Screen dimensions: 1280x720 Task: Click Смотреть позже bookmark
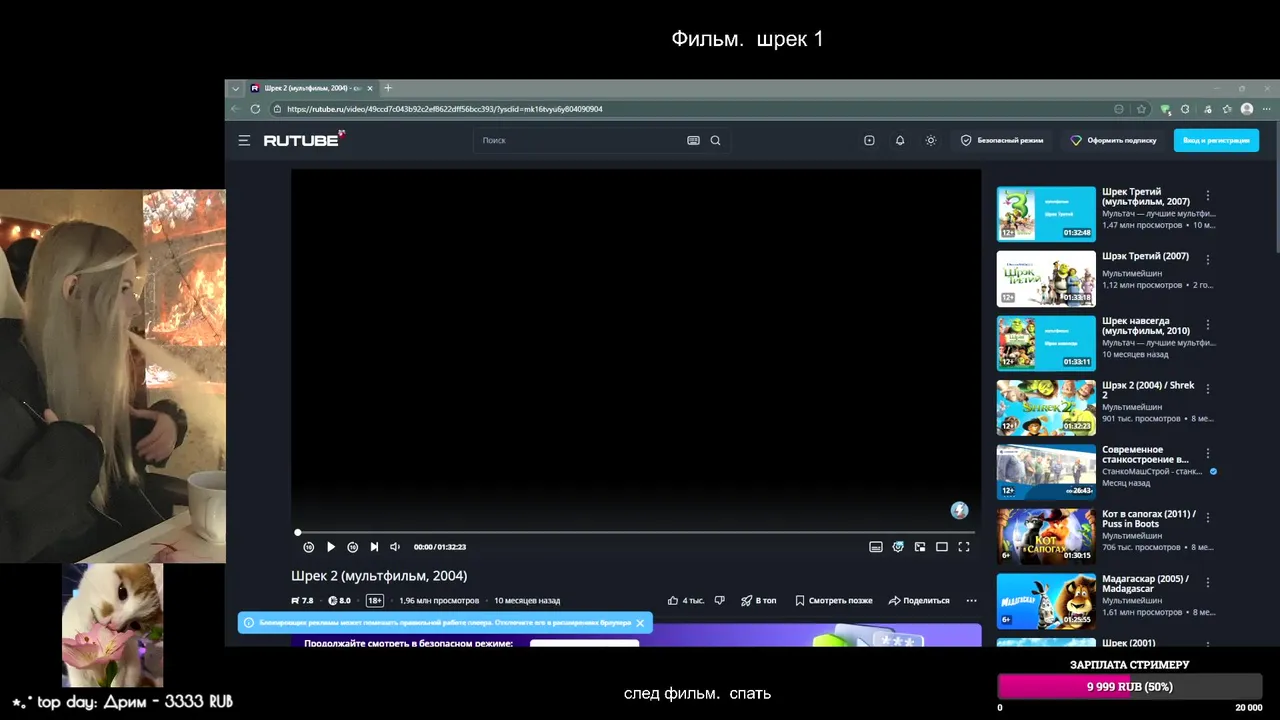(834, 601)
